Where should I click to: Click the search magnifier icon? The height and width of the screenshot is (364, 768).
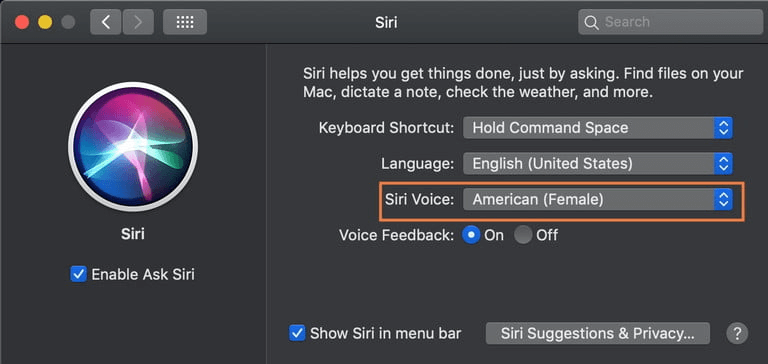592,22
